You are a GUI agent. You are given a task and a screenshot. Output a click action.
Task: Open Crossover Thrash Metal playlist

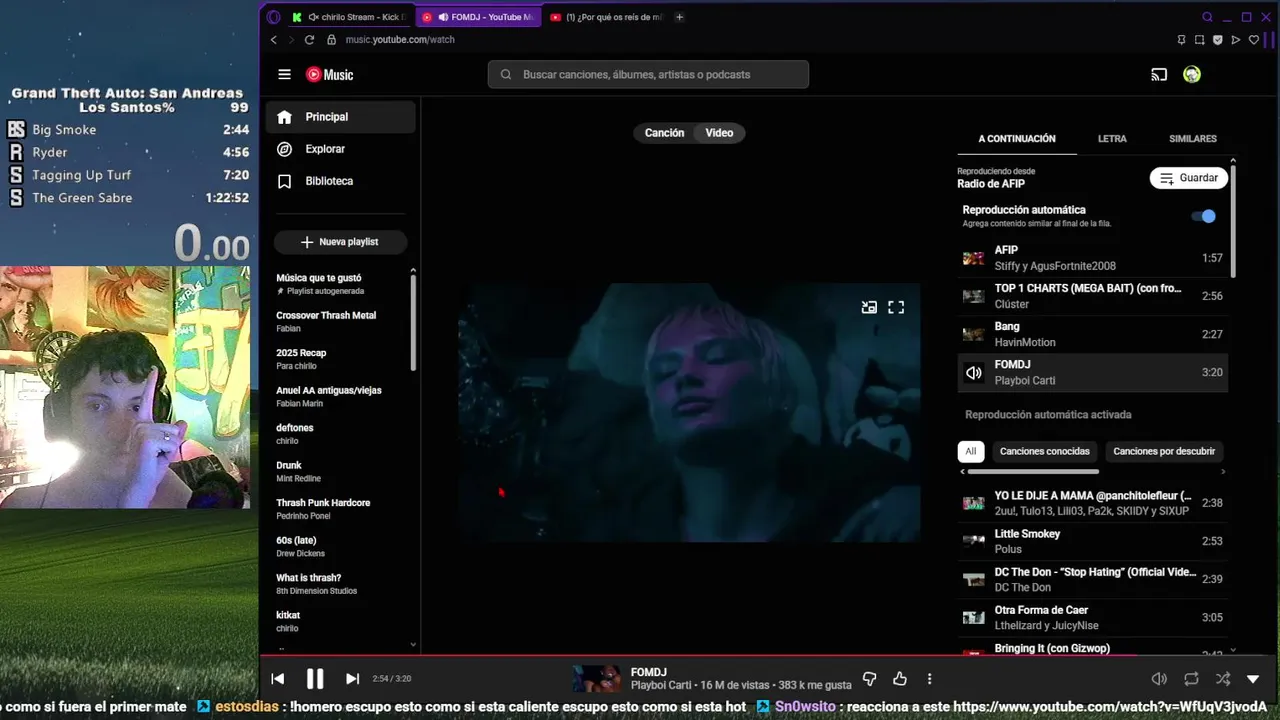pyautogui.click(x=340, y=321)
